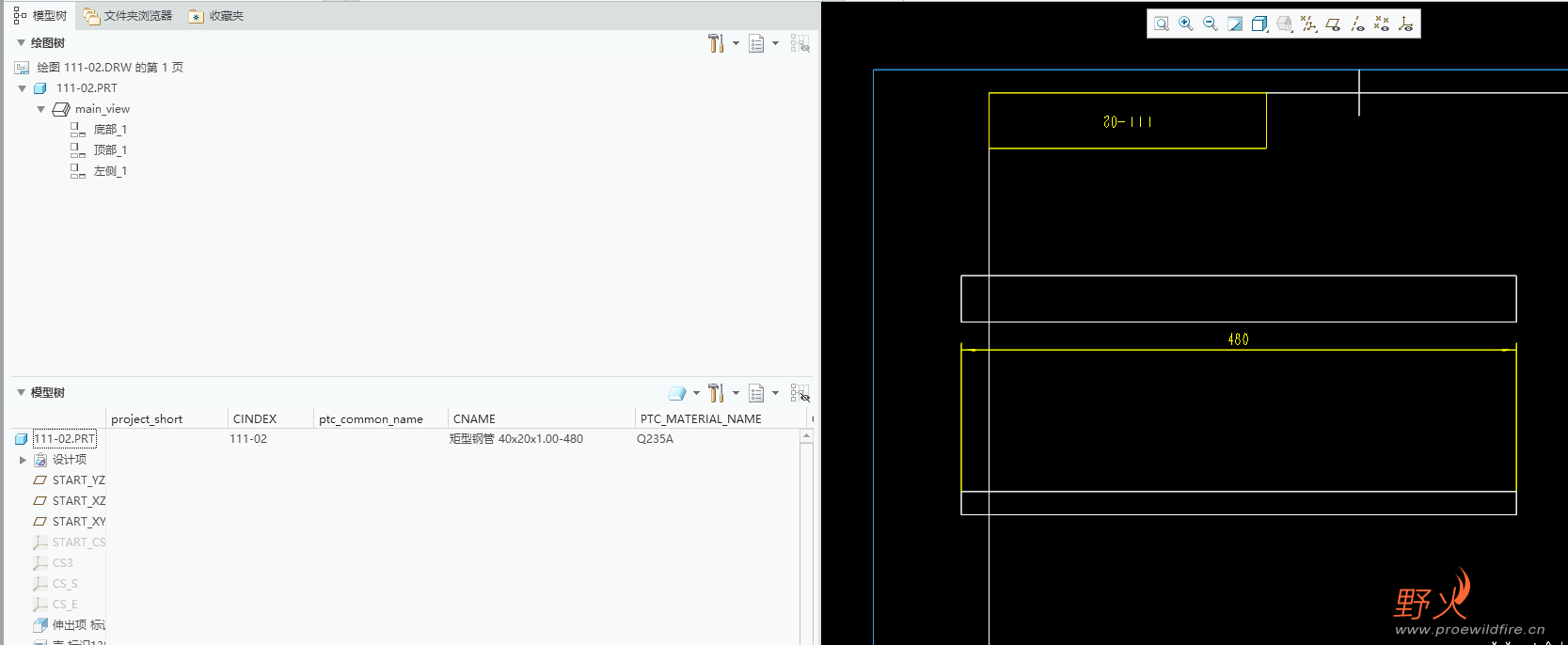Click the Zoom In magnifier icon
The height and width of the screenshot is (645, 1568).
click(1186, 24)
